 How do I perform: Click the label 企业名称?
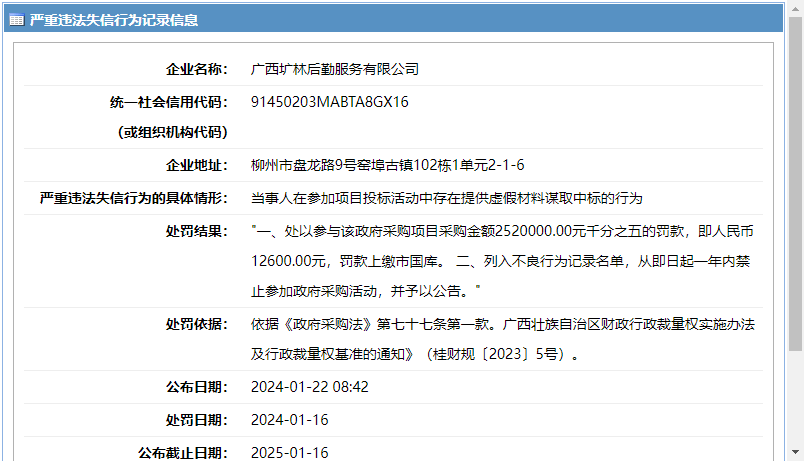click(x=196, y=69)
